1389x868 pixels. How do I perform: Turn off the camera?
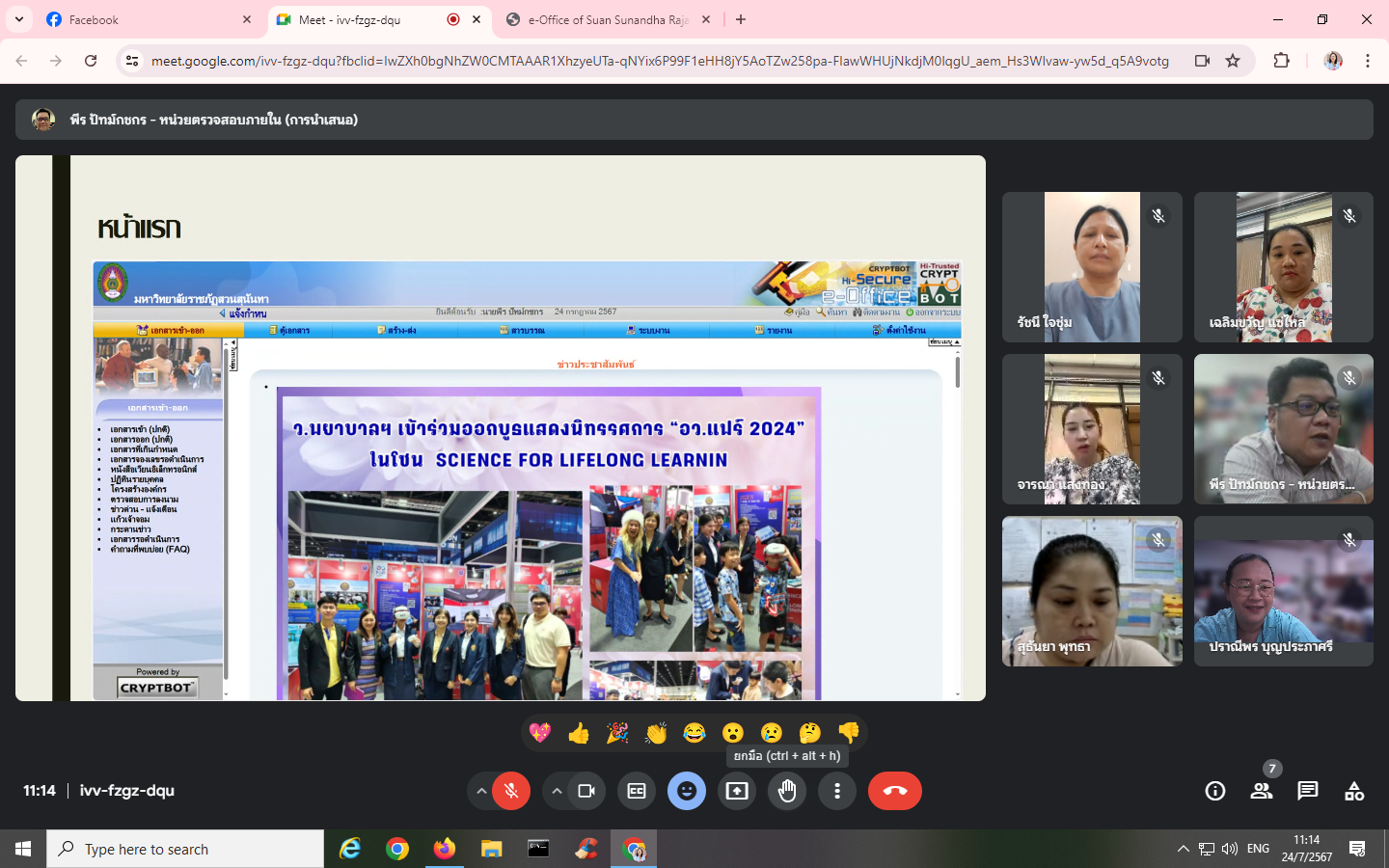[x=586, y=791]
